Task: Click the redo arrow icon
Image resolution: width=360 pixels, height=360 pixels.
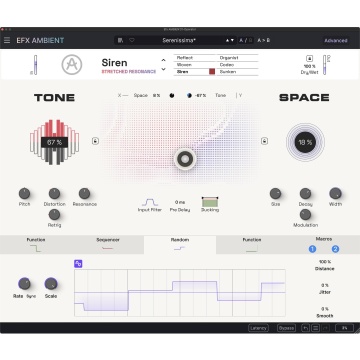Action: point(325,328)
